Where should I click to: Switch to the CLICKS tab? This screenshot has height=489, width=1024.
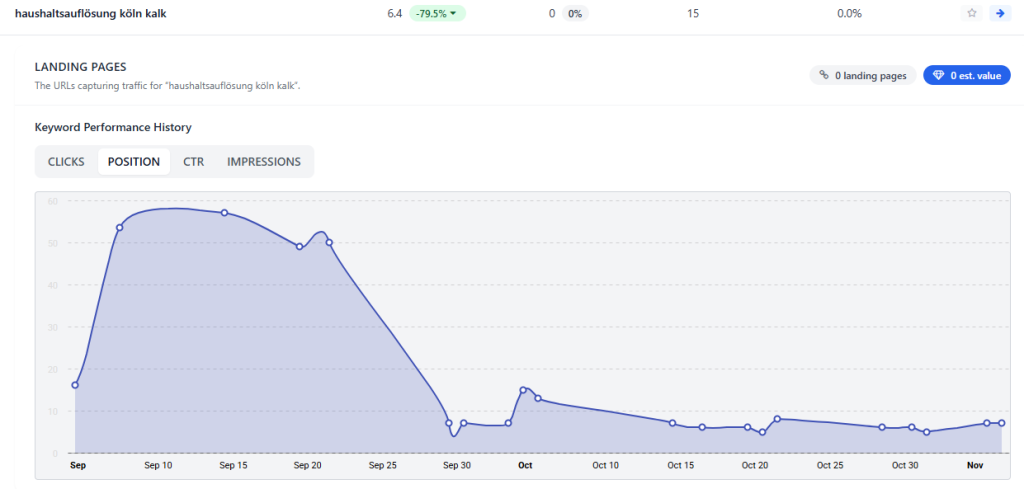click(66, 162)
